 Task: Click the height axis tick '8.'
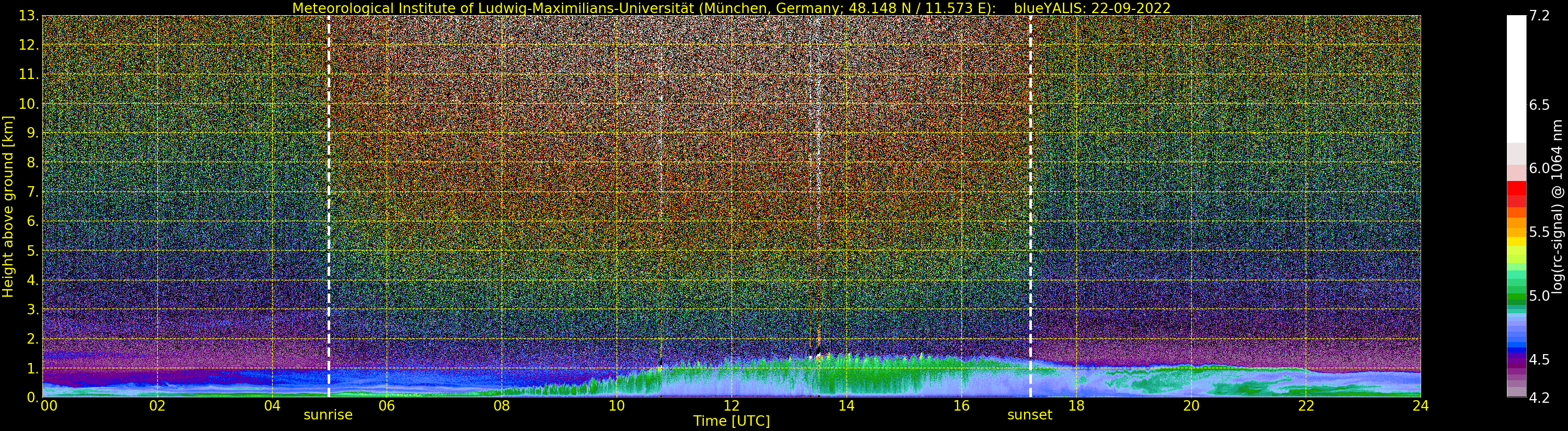click(x=33, y=163)
